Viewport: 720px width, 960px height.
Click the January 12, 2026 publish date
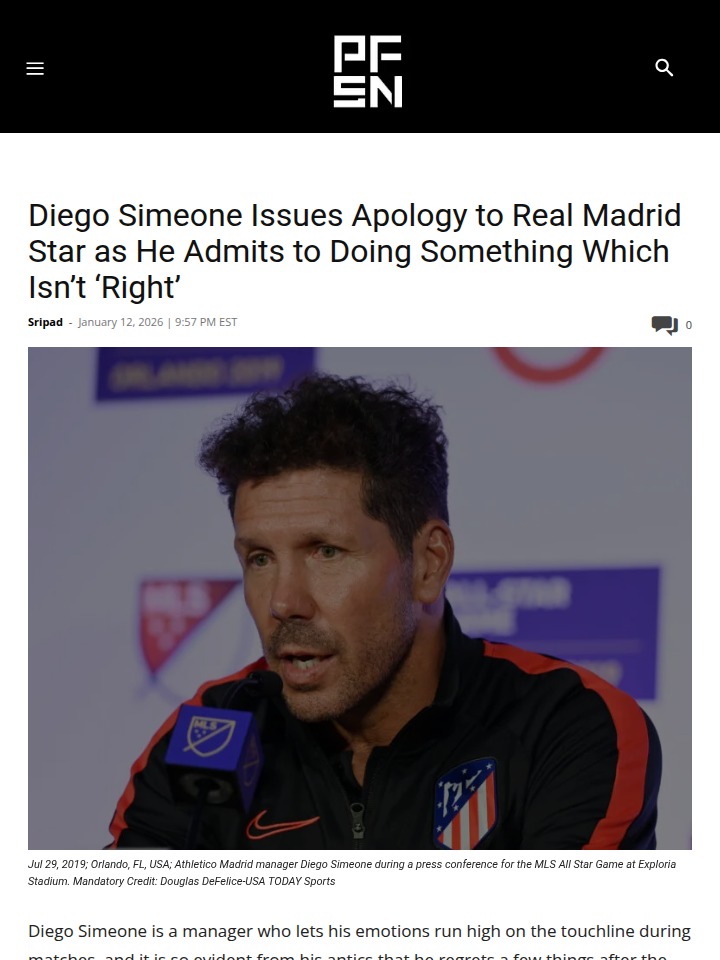121,322
